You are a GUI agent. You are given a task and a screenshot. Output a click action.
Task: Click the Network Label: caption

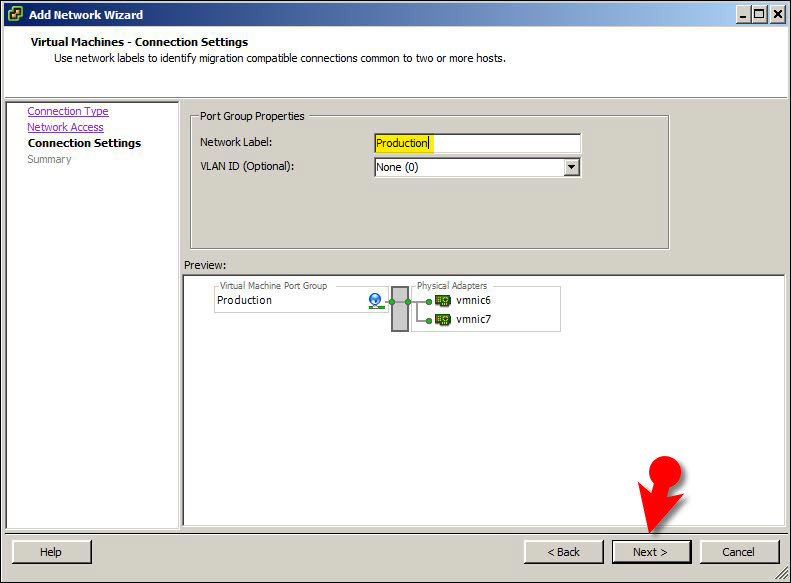tap(236, 142)
